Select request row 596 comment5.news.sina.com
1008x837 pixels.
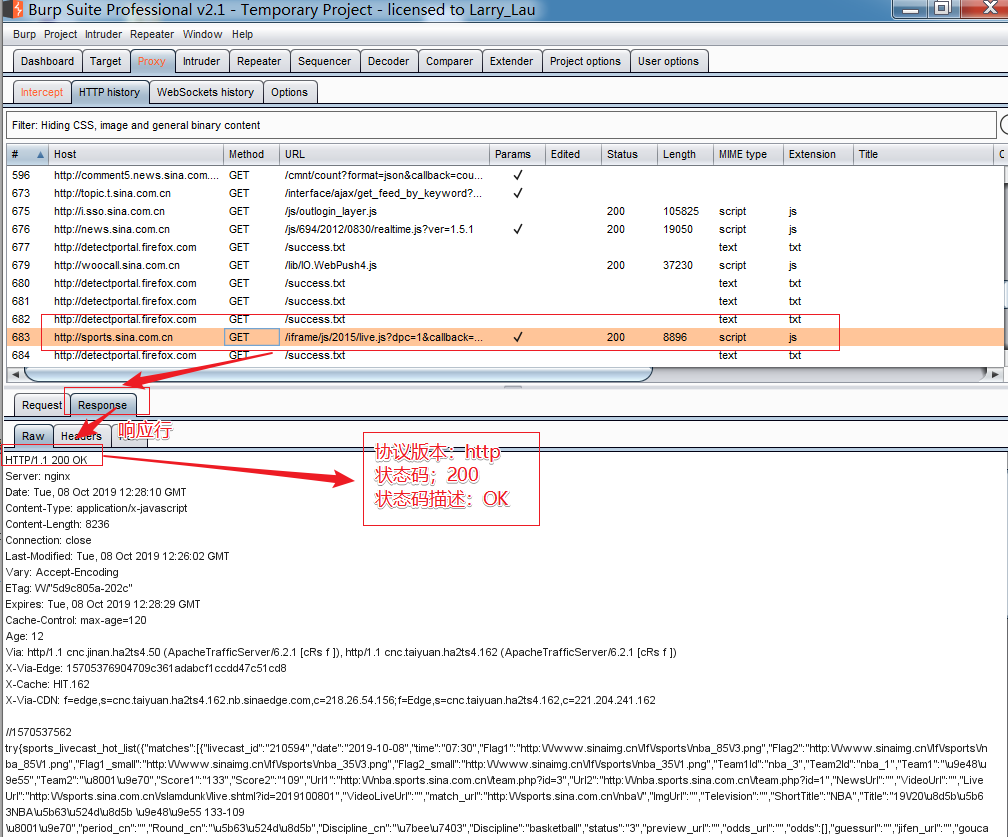point(505,175)
